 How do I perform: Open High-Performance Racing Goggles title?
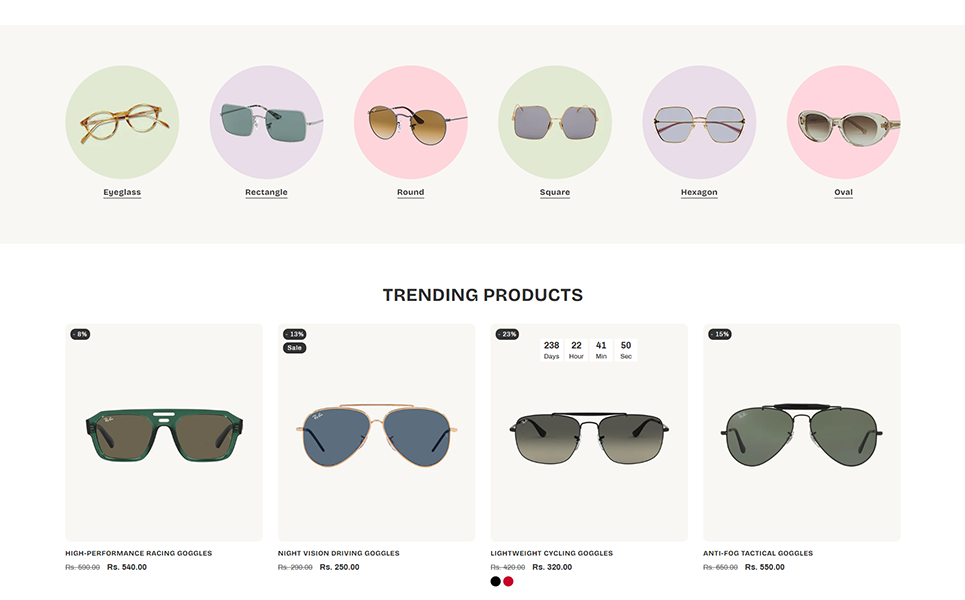pos(138,553)
